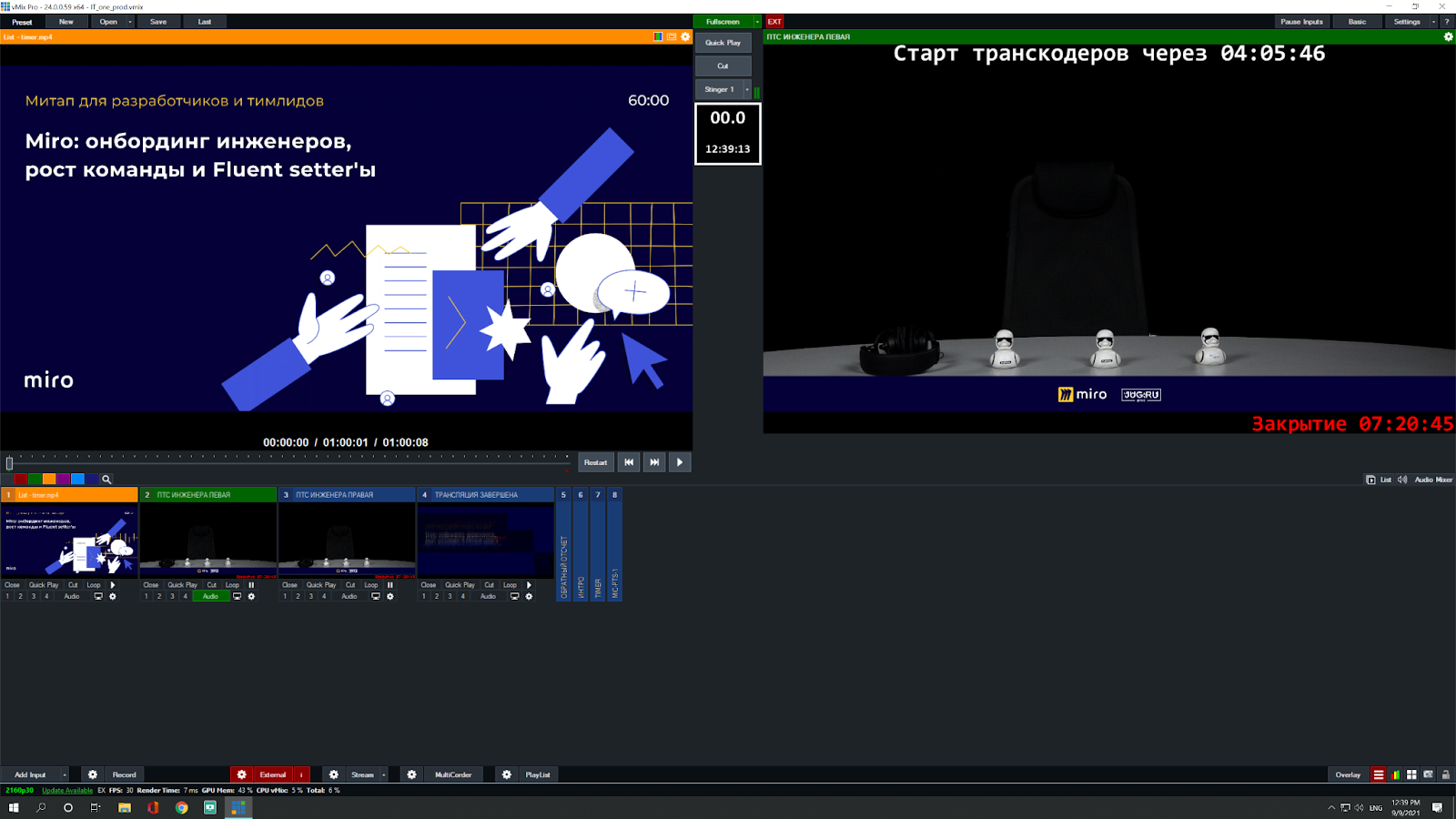Click the Quick Play transition button

723,43
